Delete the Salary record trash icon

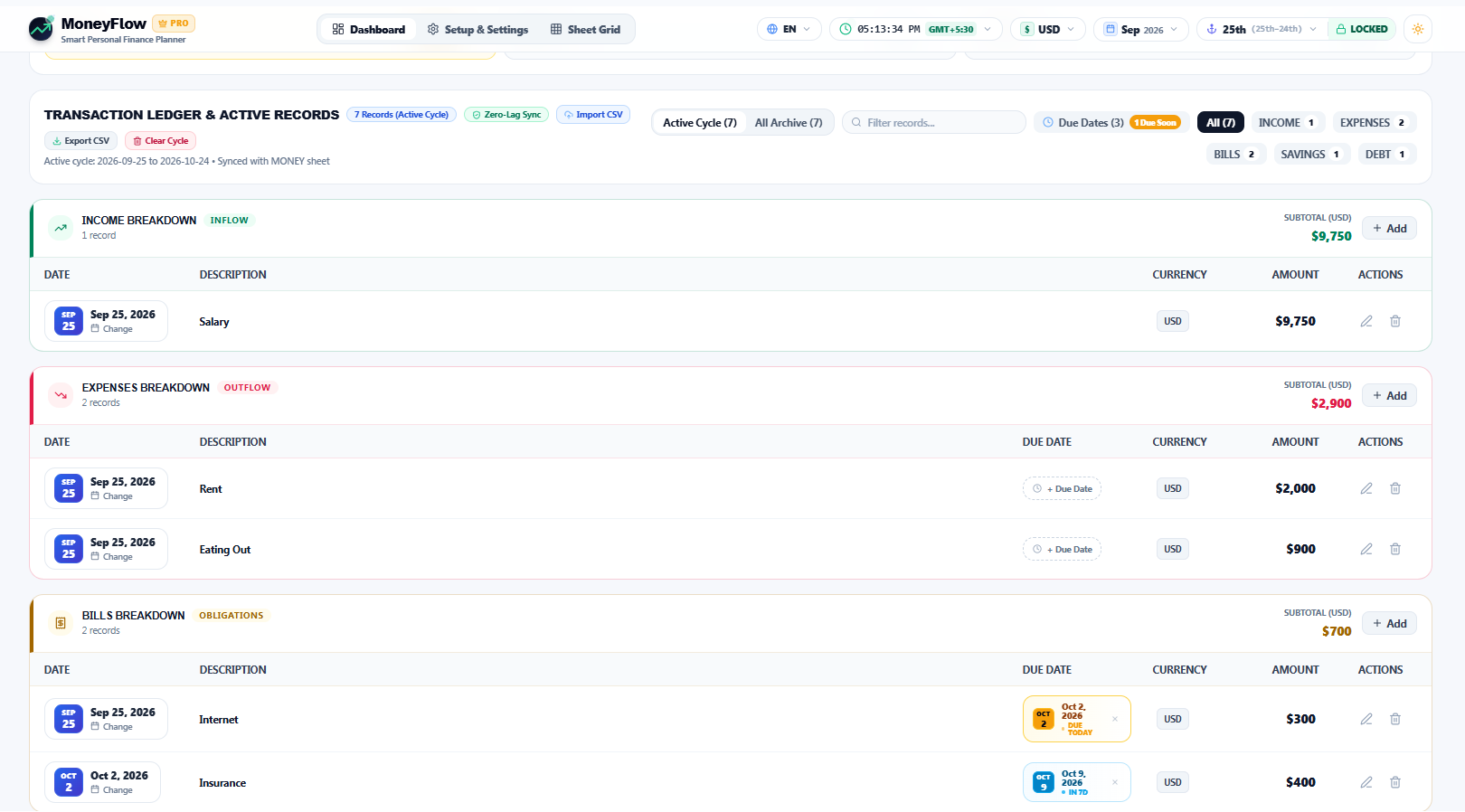click(1395, 321)
